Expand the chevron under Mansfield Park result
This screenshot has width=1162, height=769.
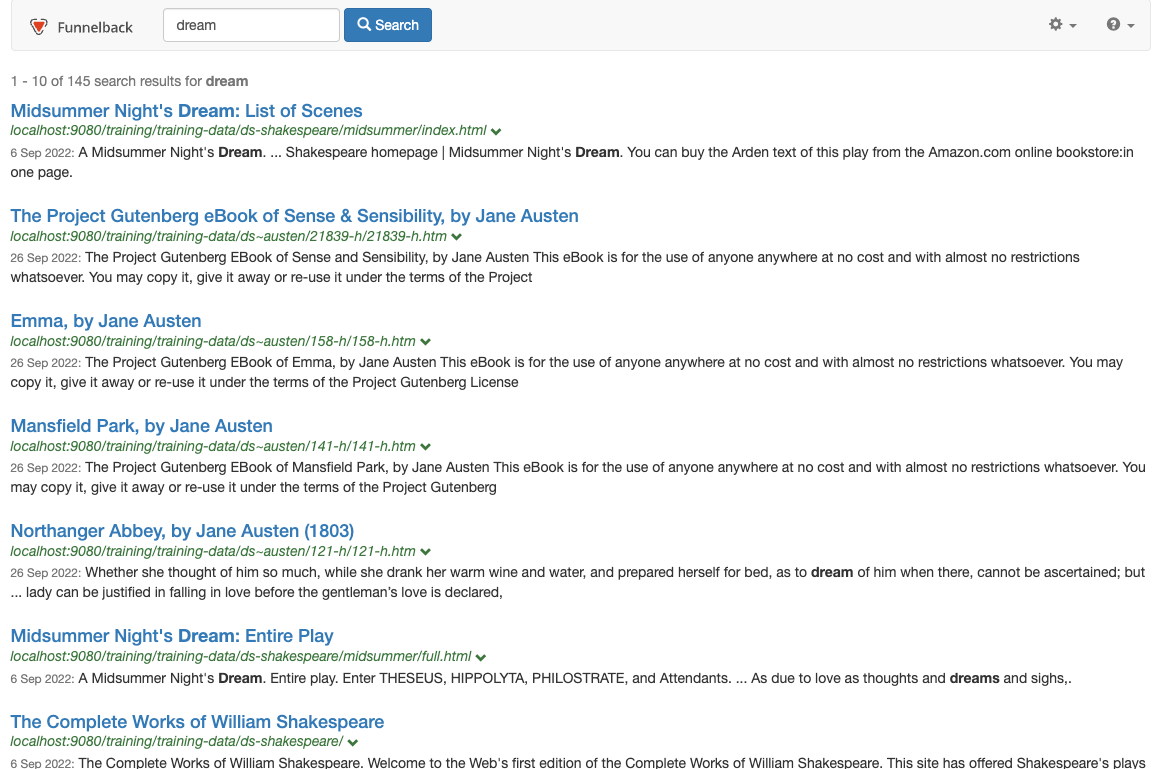pyautogui.click(x=425, y=446)
